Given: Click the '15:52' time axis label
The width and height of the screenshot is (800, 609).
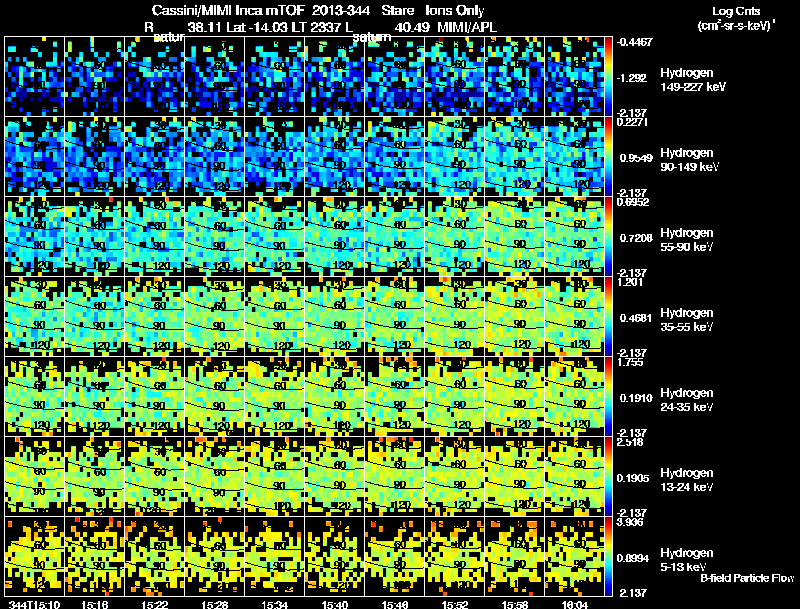Looking at the screenshot, I should coord(455,604).
